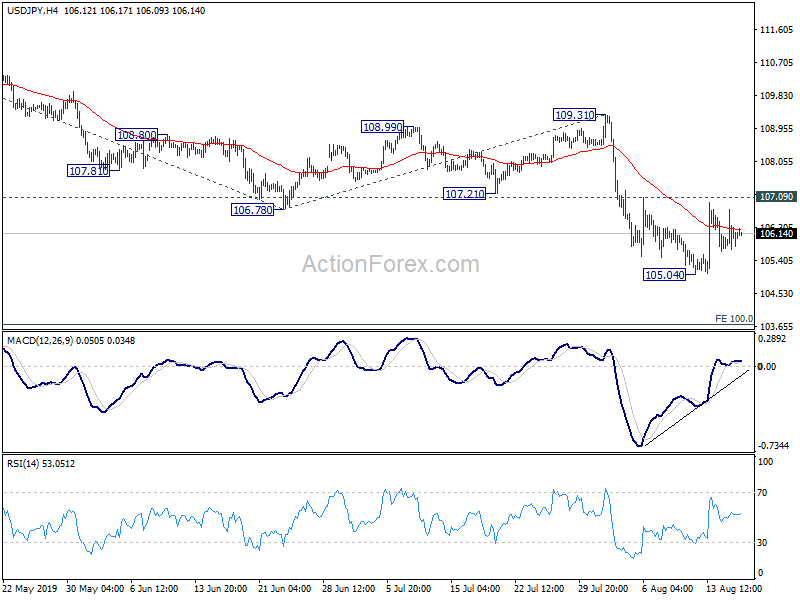The height and width of the screenshot is (600, 800).
Task: Click the 105.405 price axis value
Action: [x=777, y=261]
